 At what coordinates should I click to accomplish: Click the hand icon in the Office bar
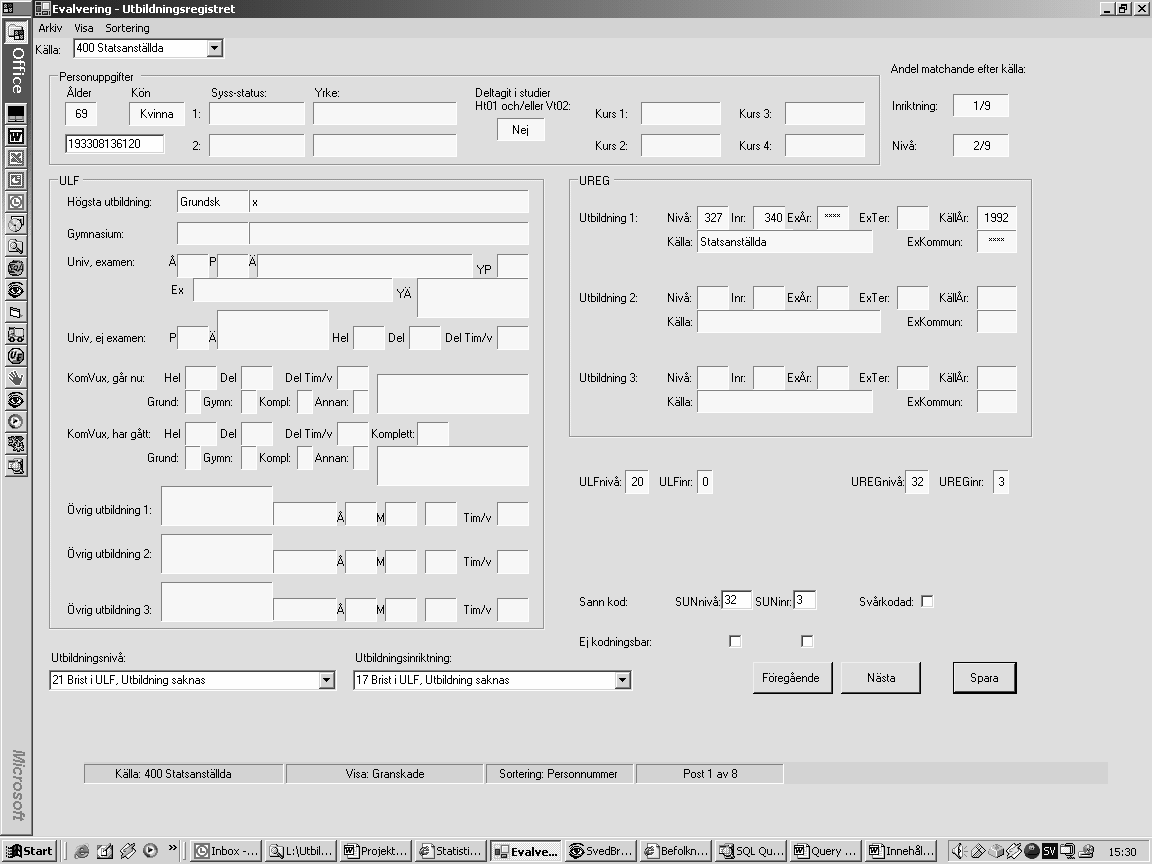[x=15, y=378]
